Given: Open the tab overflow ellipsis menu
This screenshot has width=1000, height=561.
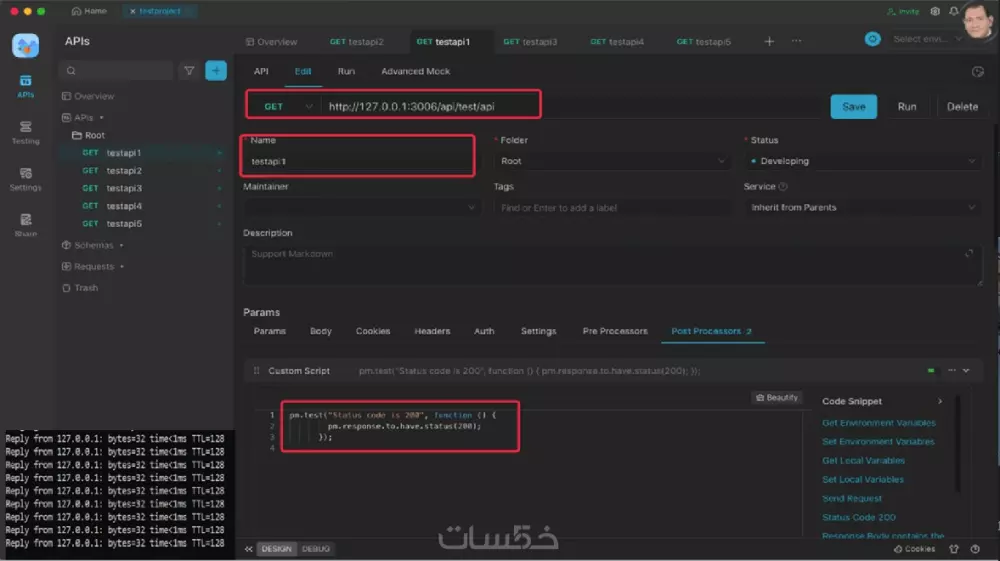Looking at the screenshot, I should [797, 41].
